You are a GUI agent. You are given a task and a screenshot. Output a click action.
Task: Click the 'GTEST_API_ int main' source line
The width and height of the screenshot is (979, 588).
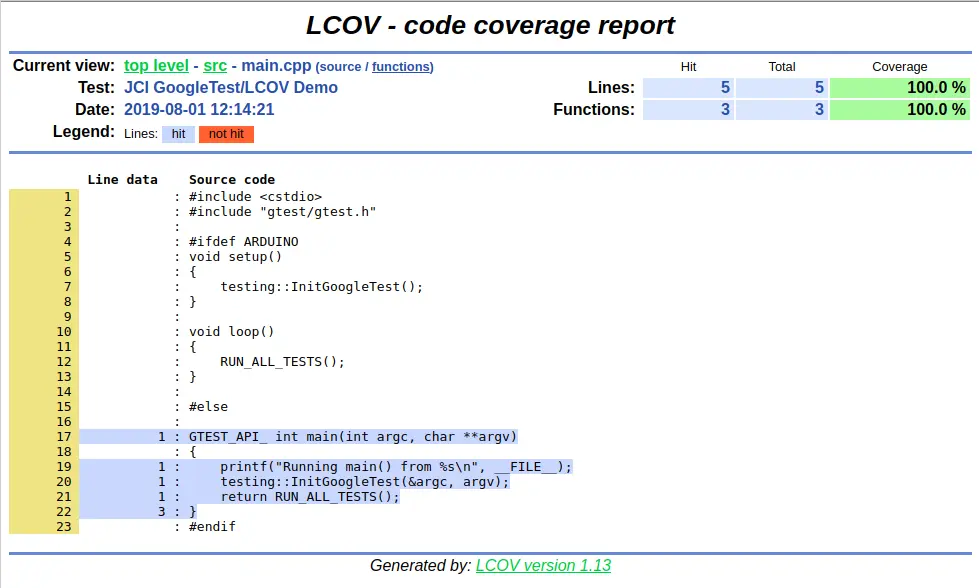point(353,436)
